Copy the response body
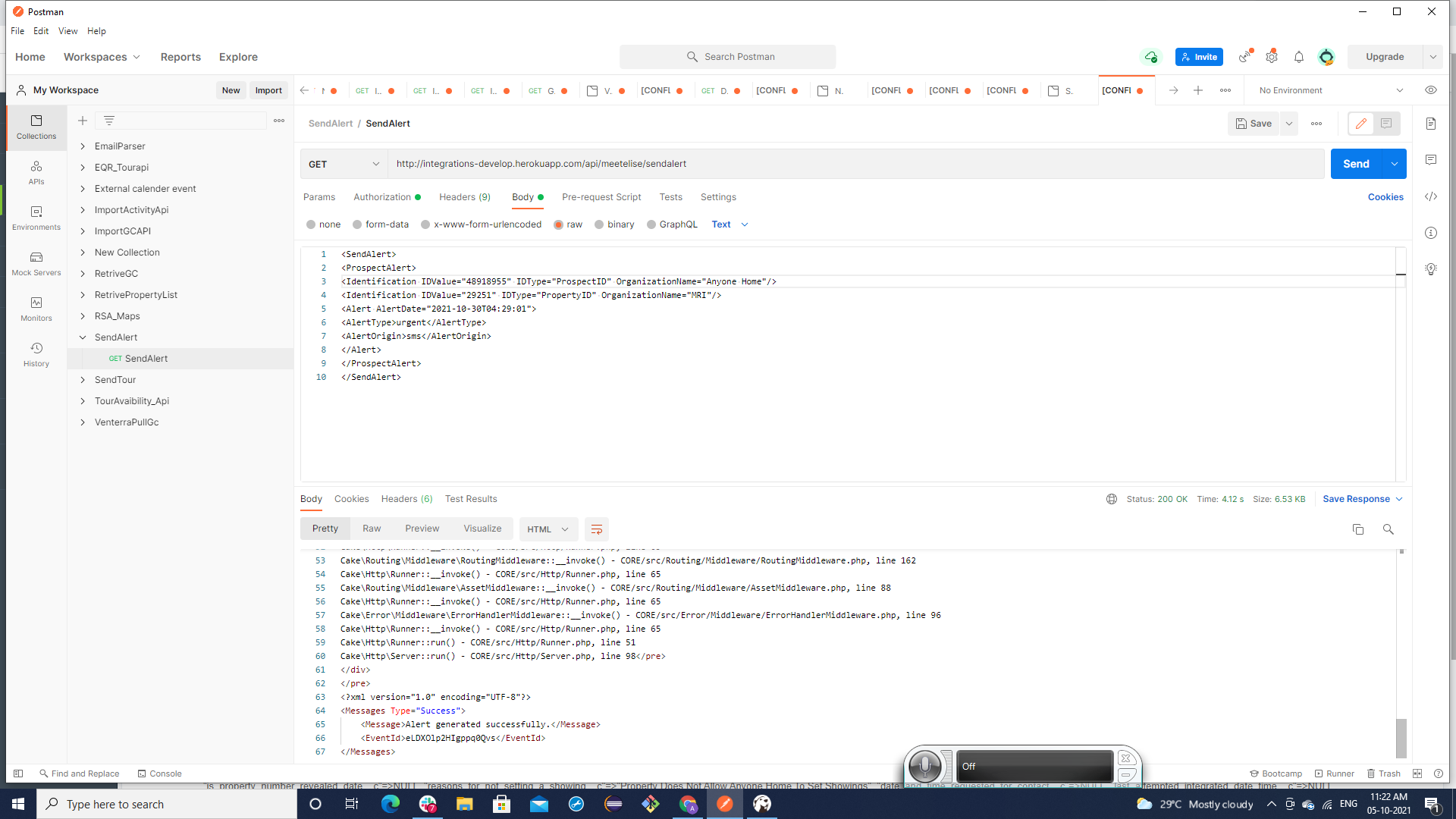Image resolution: width=1456 pixels, height=819 pixels. (x=1358, y=529)
